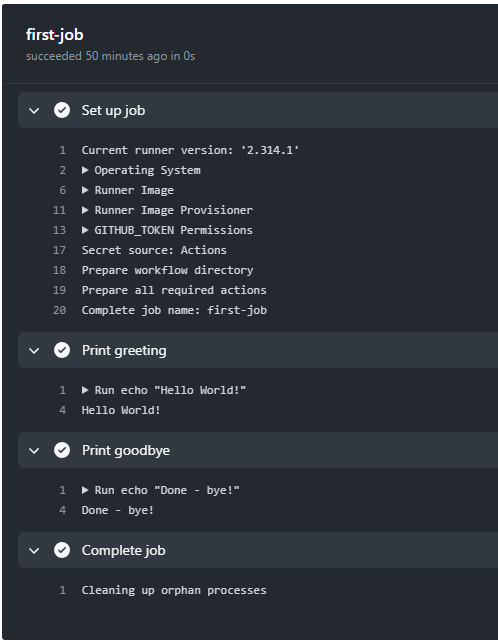Image resolution: width=498 pixels, height=641 pixels.
Task: Collapse the Print greeting step chevron
Action: pos(34,350)
